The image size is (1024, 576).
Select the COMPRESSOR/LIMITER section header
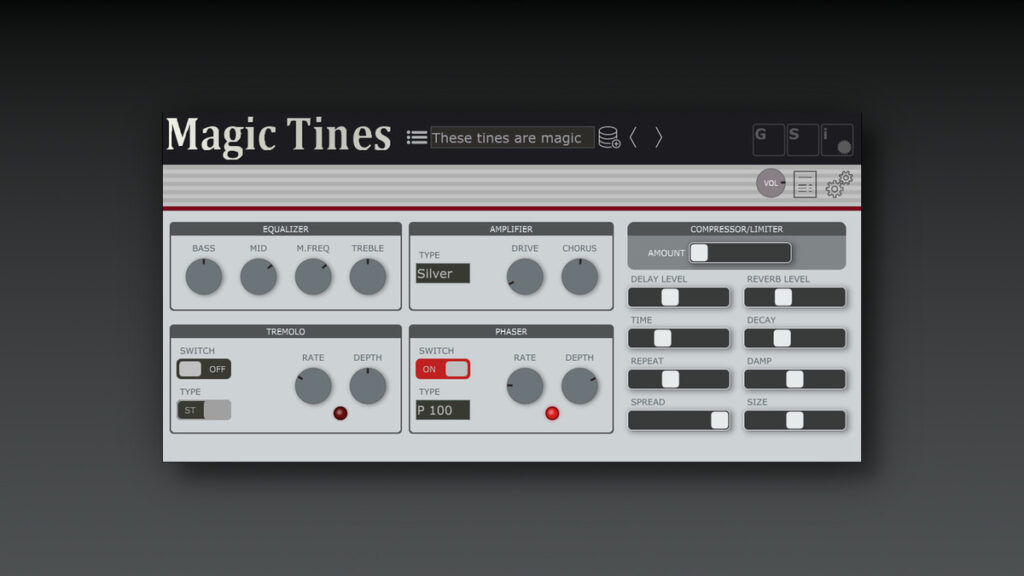pyautogui.click(x=736, y=228)
